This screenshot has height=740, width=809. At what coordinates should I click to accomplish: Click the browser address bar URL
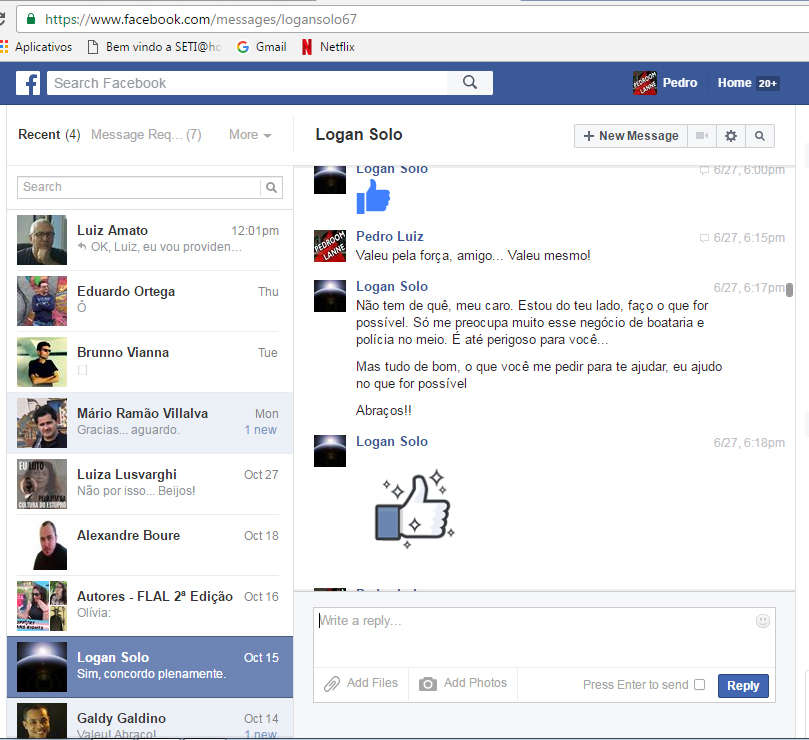pyautogui.click(x=201, y=19)
